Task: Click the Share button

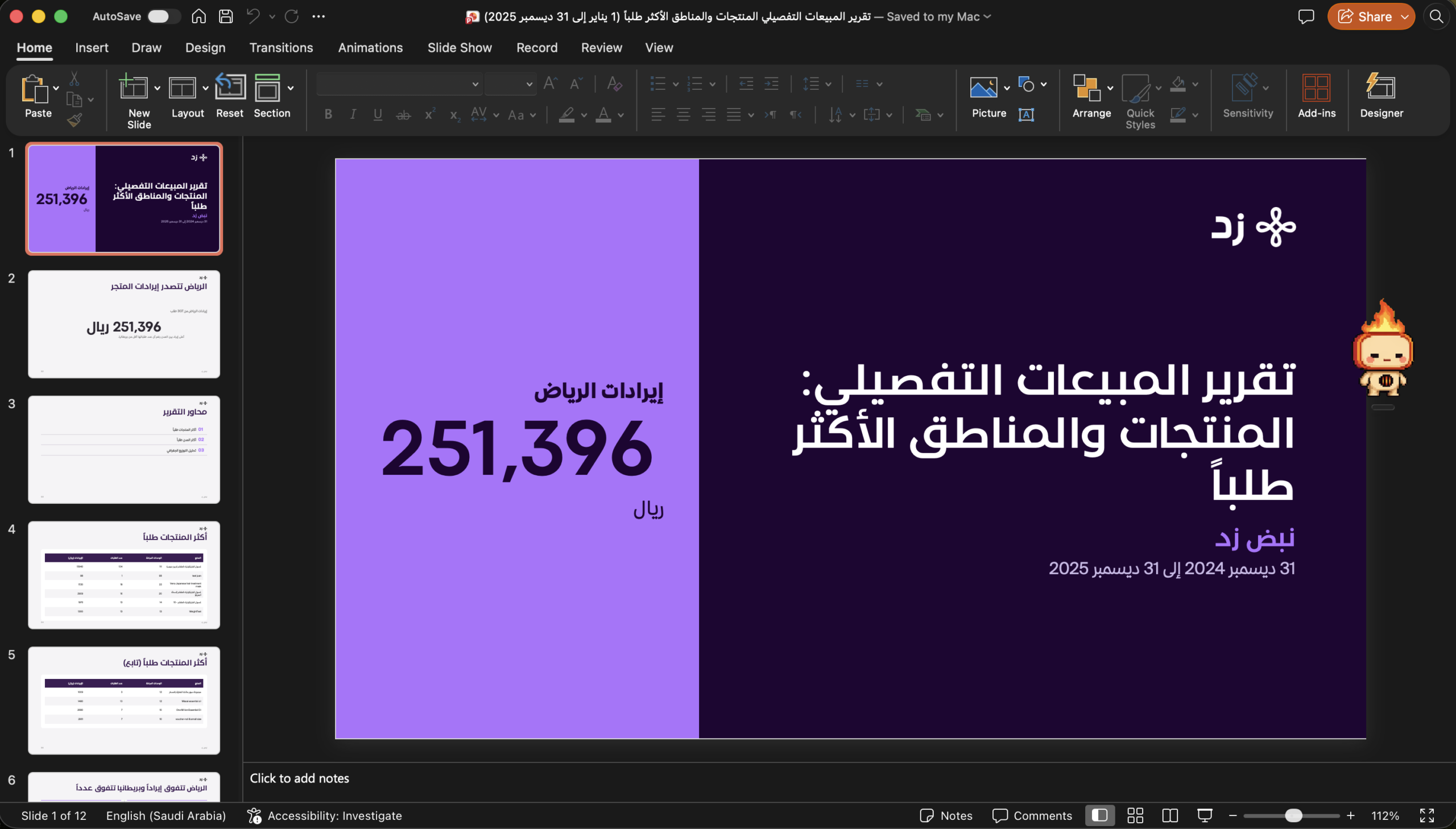Action: click(1364, 16)
